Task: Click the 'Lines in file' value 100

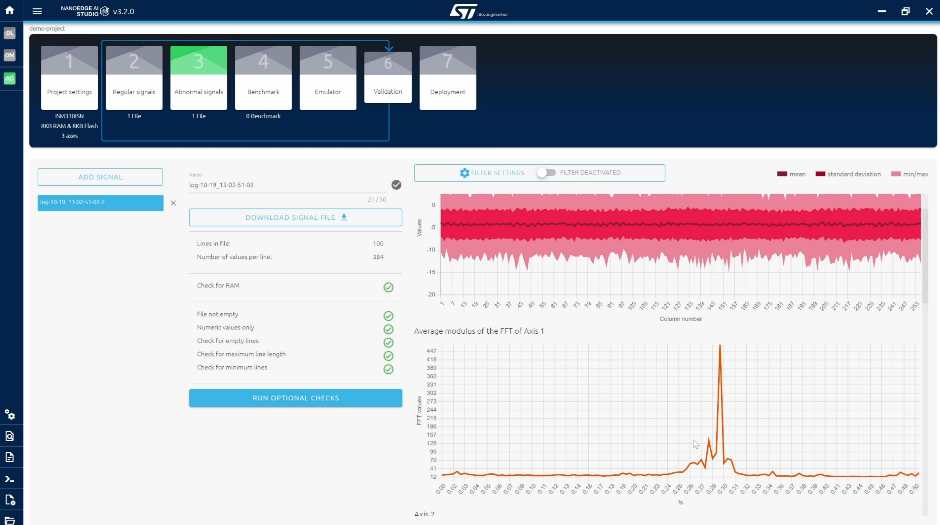Action: 378,244
